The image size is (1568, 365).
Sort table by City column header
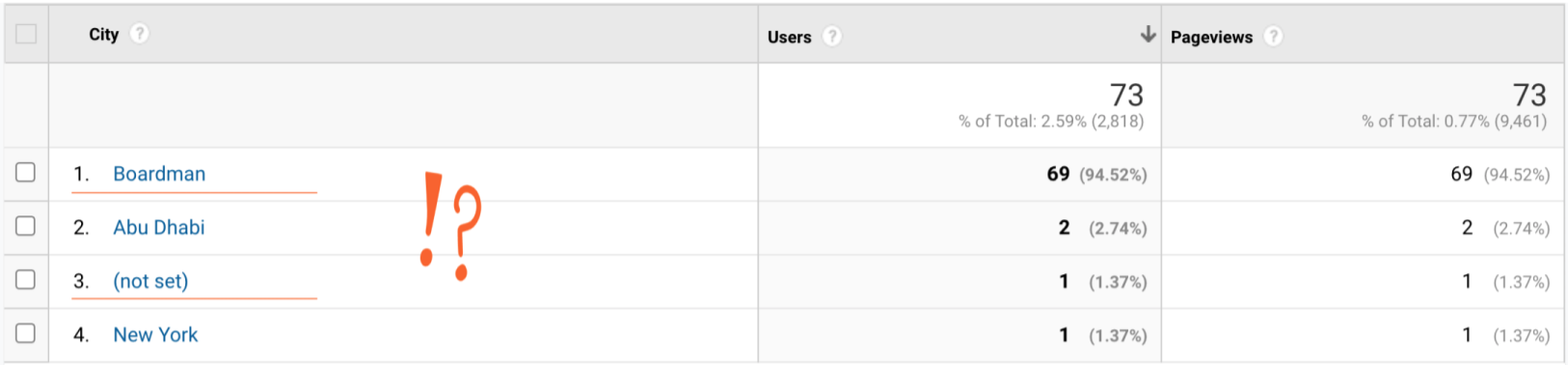[103, 35]
